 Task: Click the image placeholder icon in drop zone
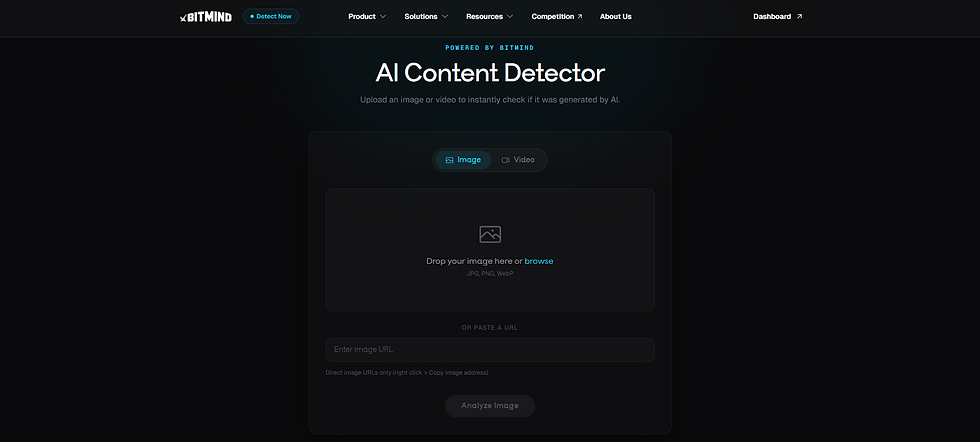(490, 234)
